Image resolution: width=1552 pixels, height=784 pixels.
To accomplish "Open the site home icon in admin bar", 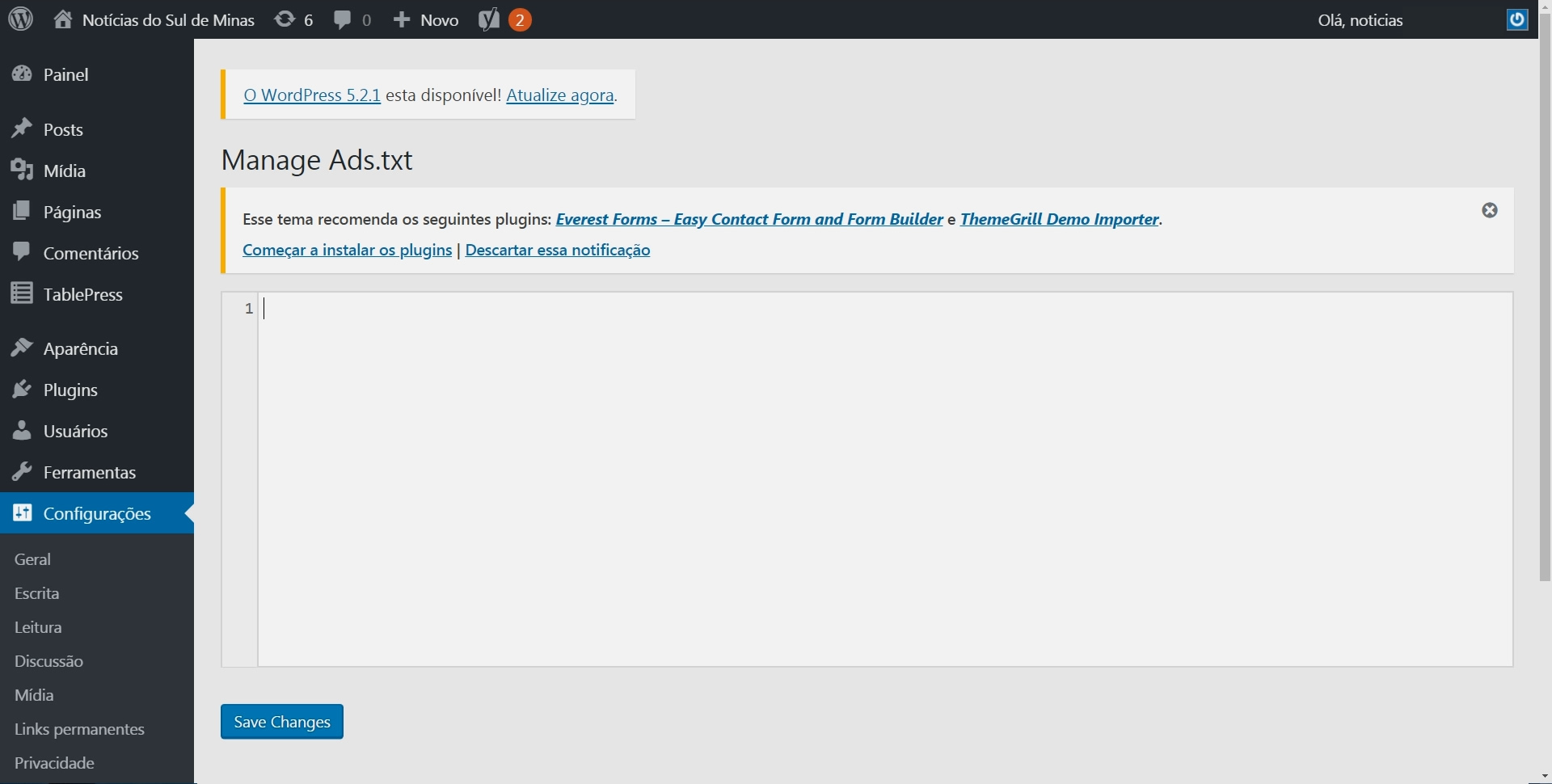I will (x=63, y=19).
